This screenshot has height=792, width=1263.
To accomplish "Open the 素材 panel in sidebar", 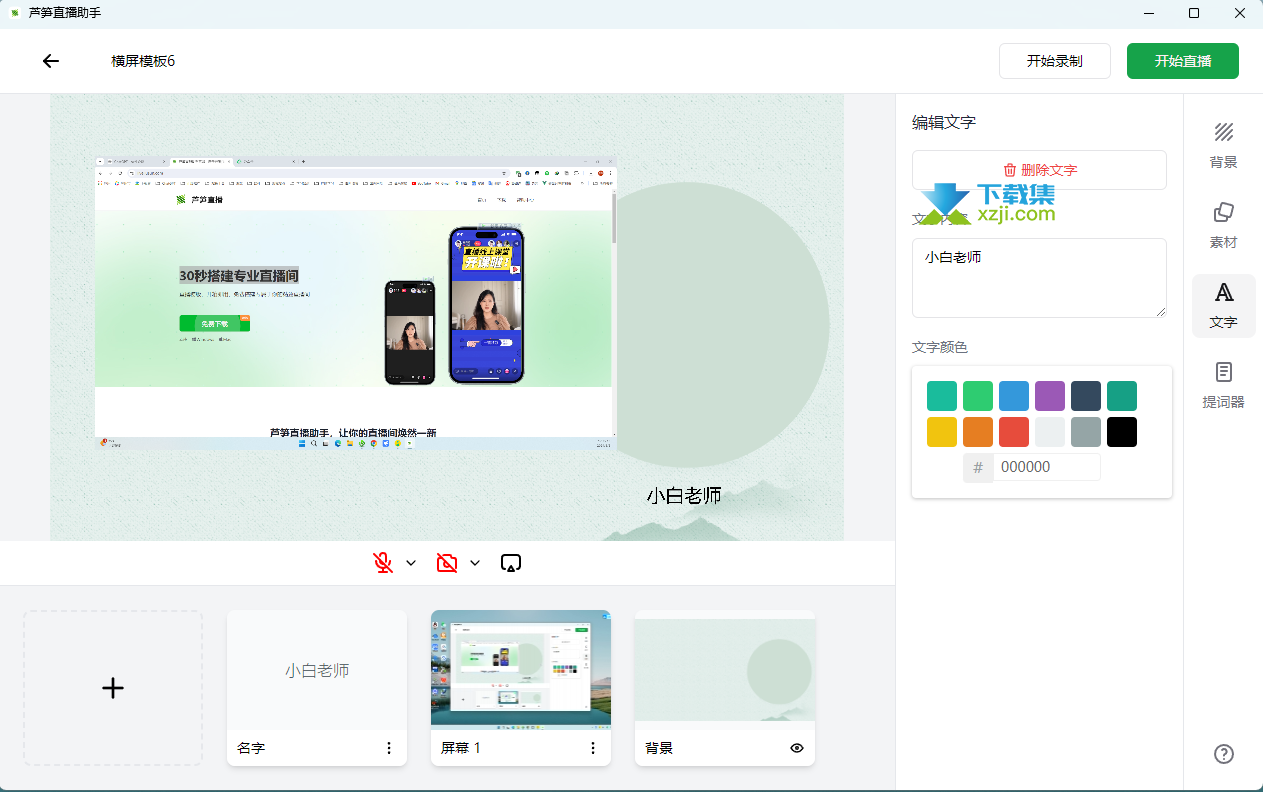I will click(1223, 226).
